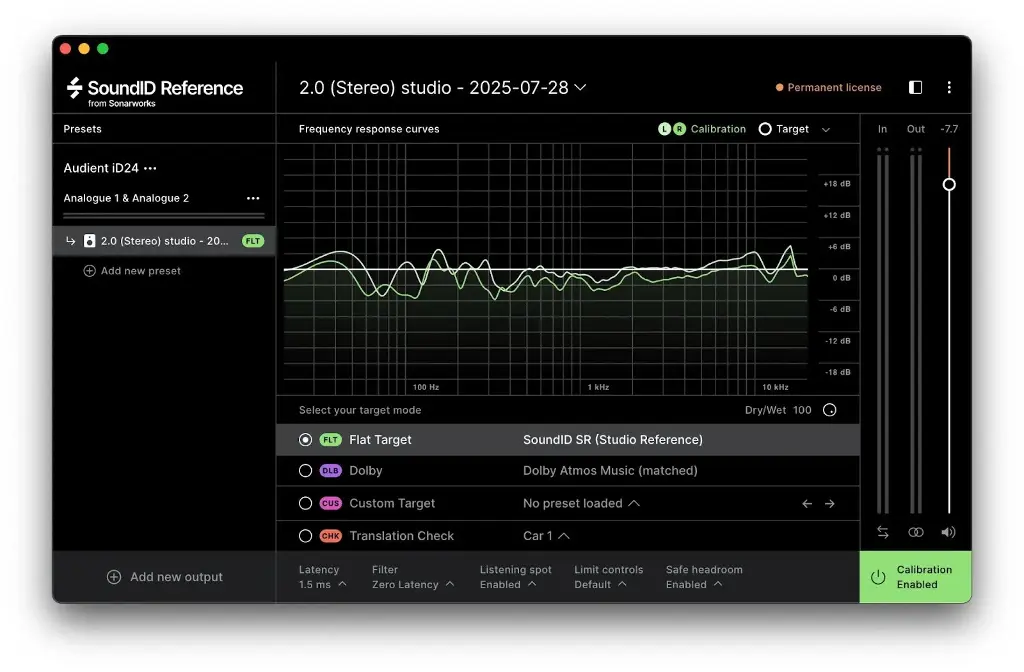Click the output volume slider handle
Screen dimensions: 1024x672
pyautogui.click(x=949, y=185)
